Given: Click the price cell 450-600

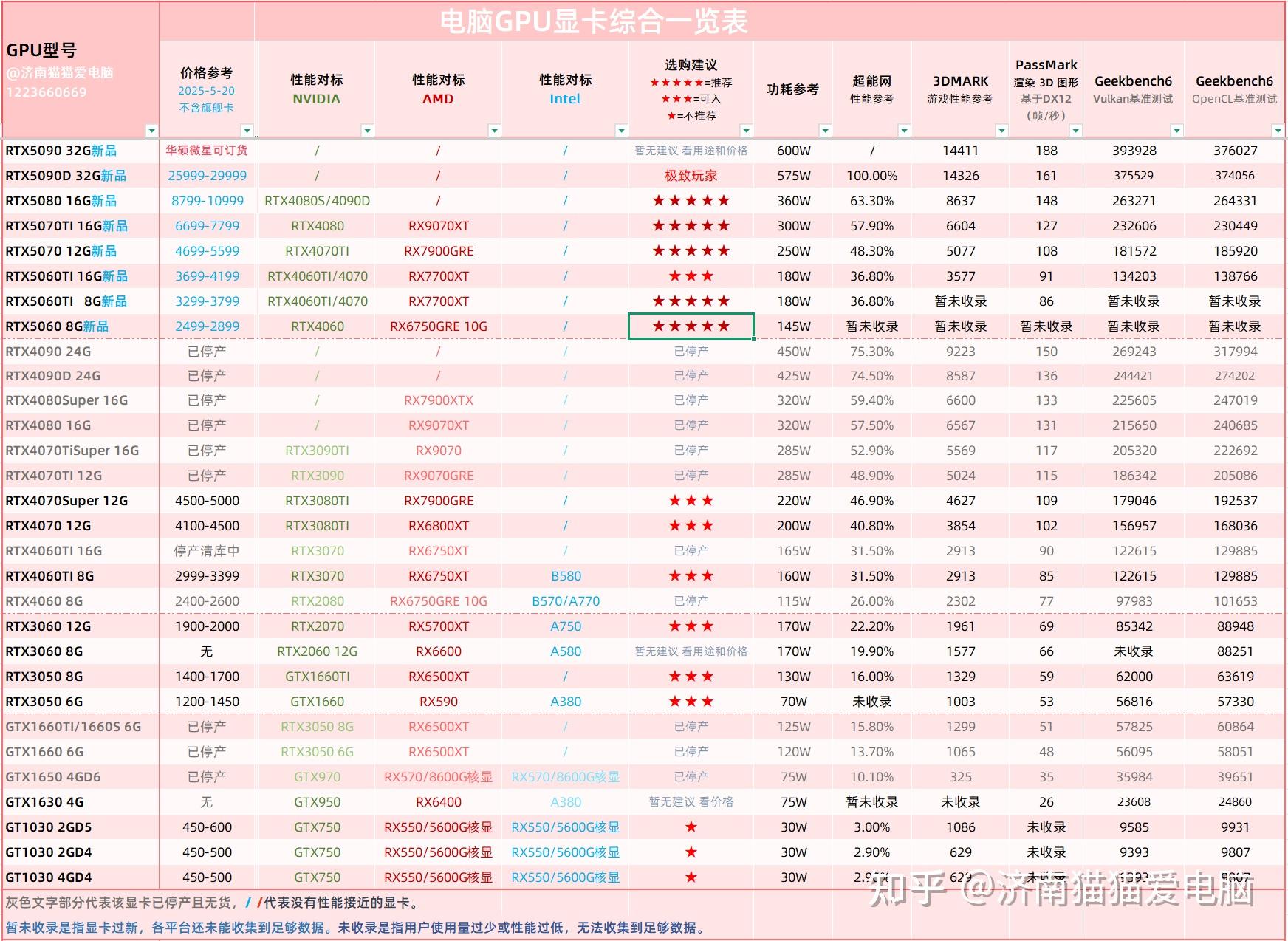Looking at the screenshot, I should tap(207, 827).
